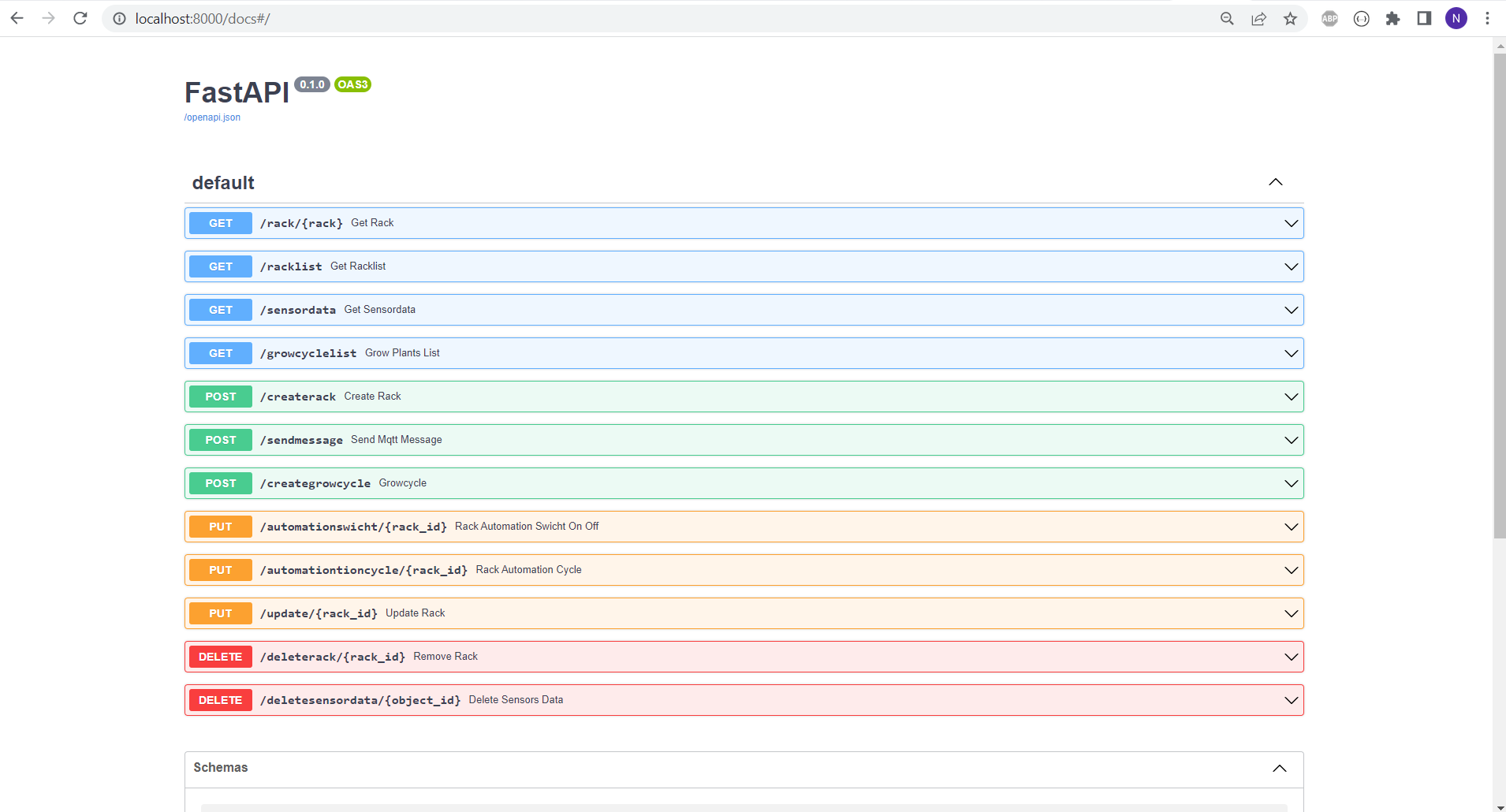This screenshot has width=1506, height=812.
Task: Reload the page with the refresh icon
Action: [80, 18]
